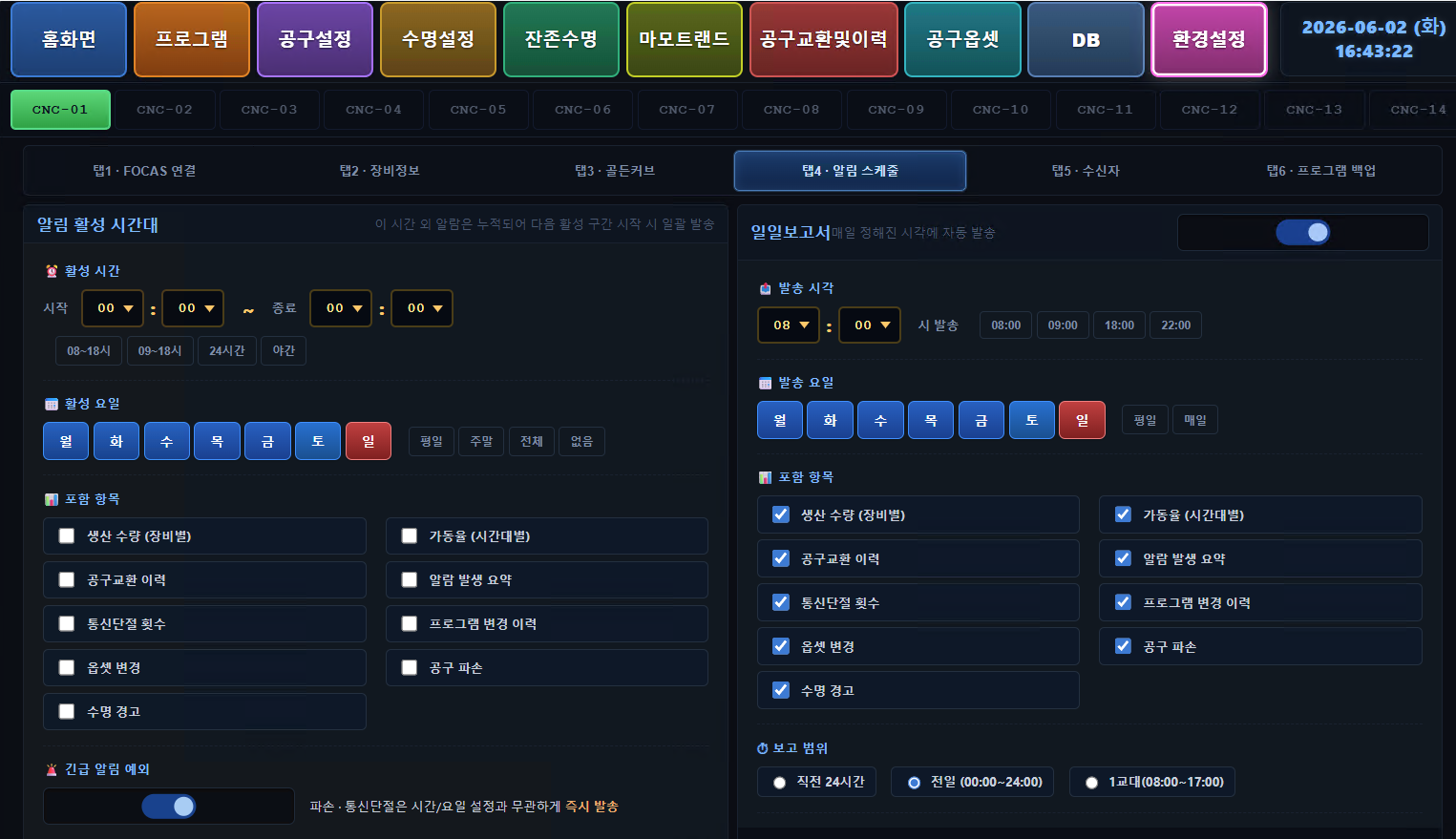Viewport: 1456px width, 839px height.
Task: Select the 환경설정 menu
Action: click(x=1209, y=39)
